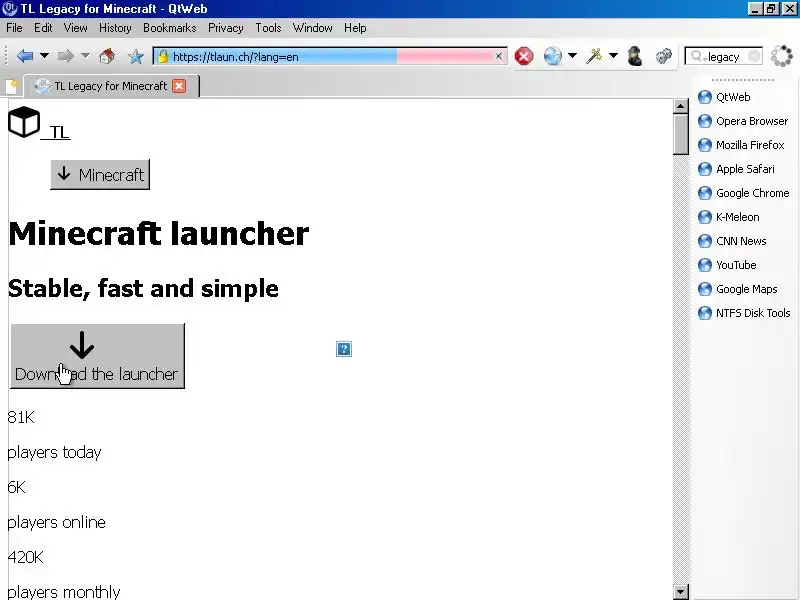Click the '420K' text
This screenshot has width=800, height=600.
(x=26, y=557)
